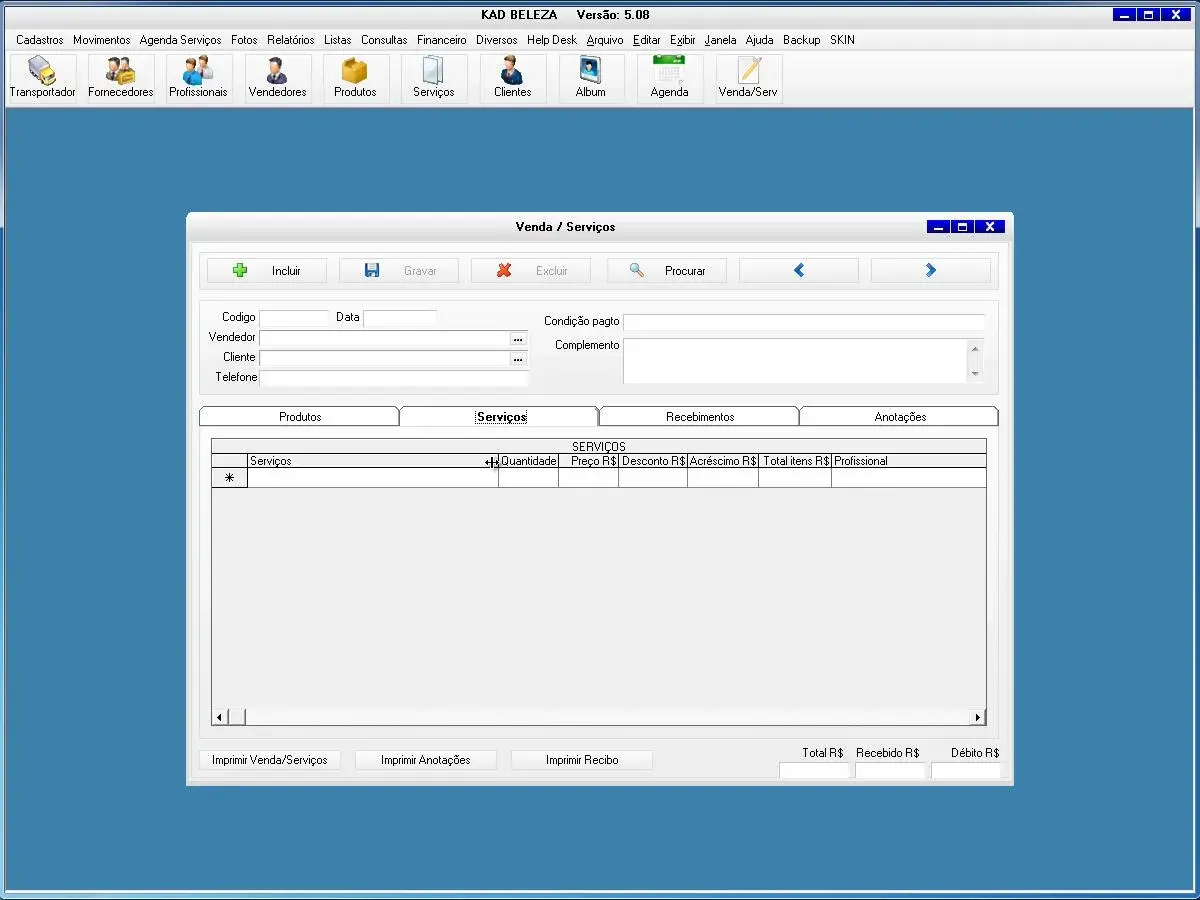Open the Editar menu
The height and width of the screenshot is (900, 1200).
[647, 40]
